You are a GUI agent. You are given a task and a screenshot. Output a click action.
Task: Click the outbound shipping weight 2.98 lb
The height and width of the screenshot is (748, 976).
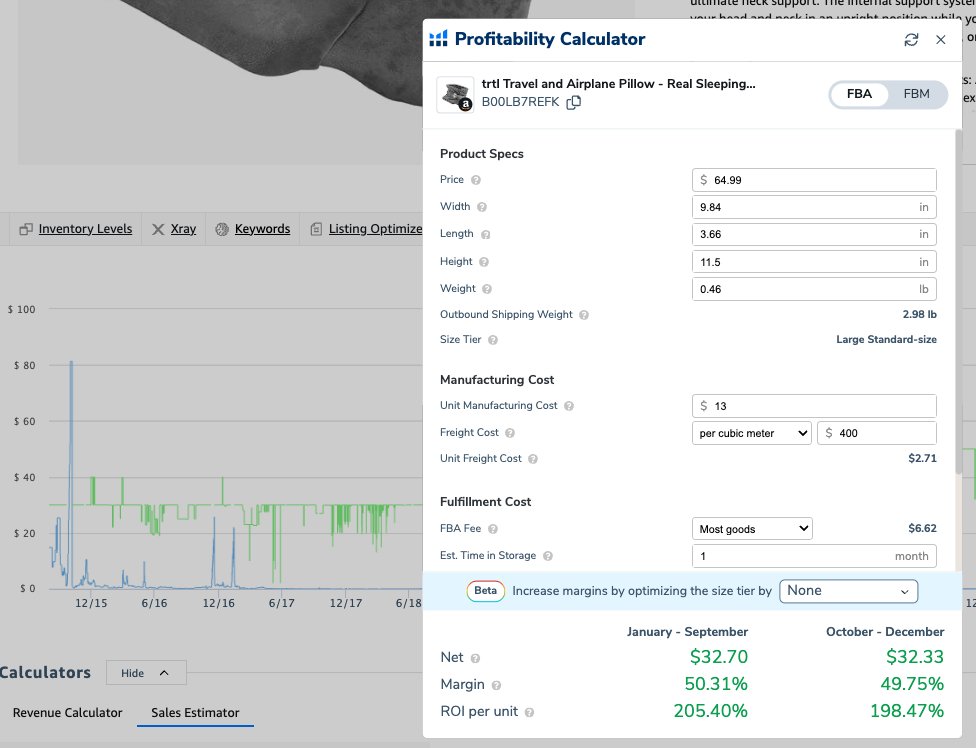tap(919, 315)
